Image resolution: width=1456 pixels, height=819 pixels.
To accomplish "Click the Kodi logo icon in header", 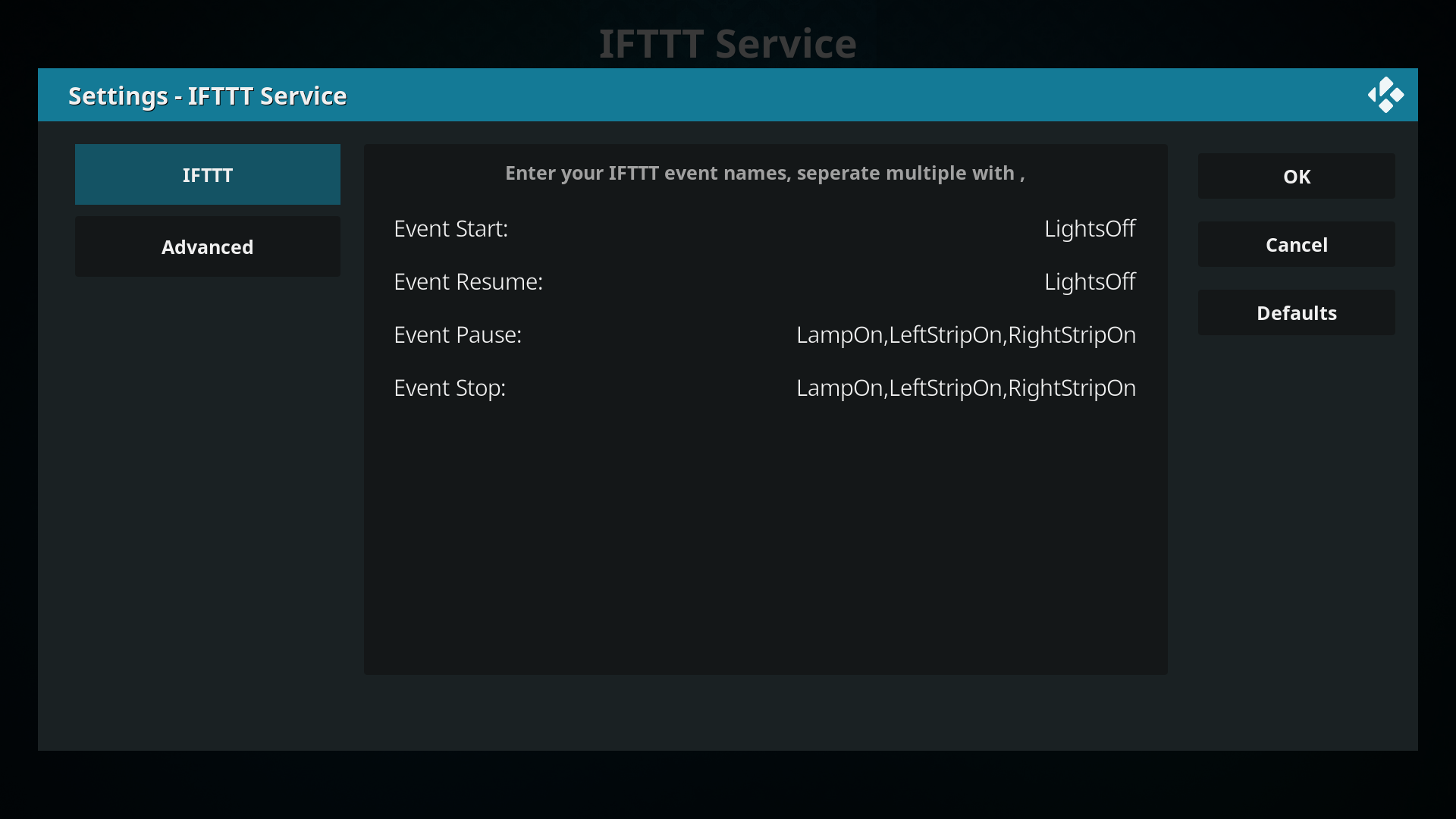I will tap(1385, 96).
